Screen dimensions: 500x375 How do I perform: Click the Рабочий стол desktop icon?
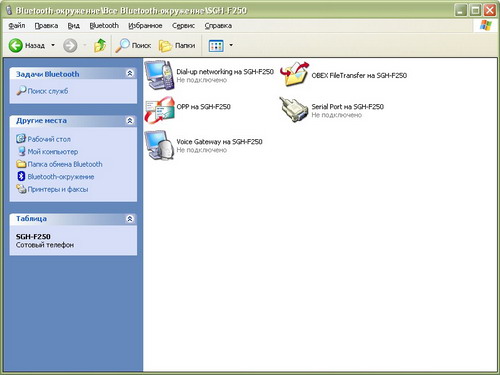[21, 138]
